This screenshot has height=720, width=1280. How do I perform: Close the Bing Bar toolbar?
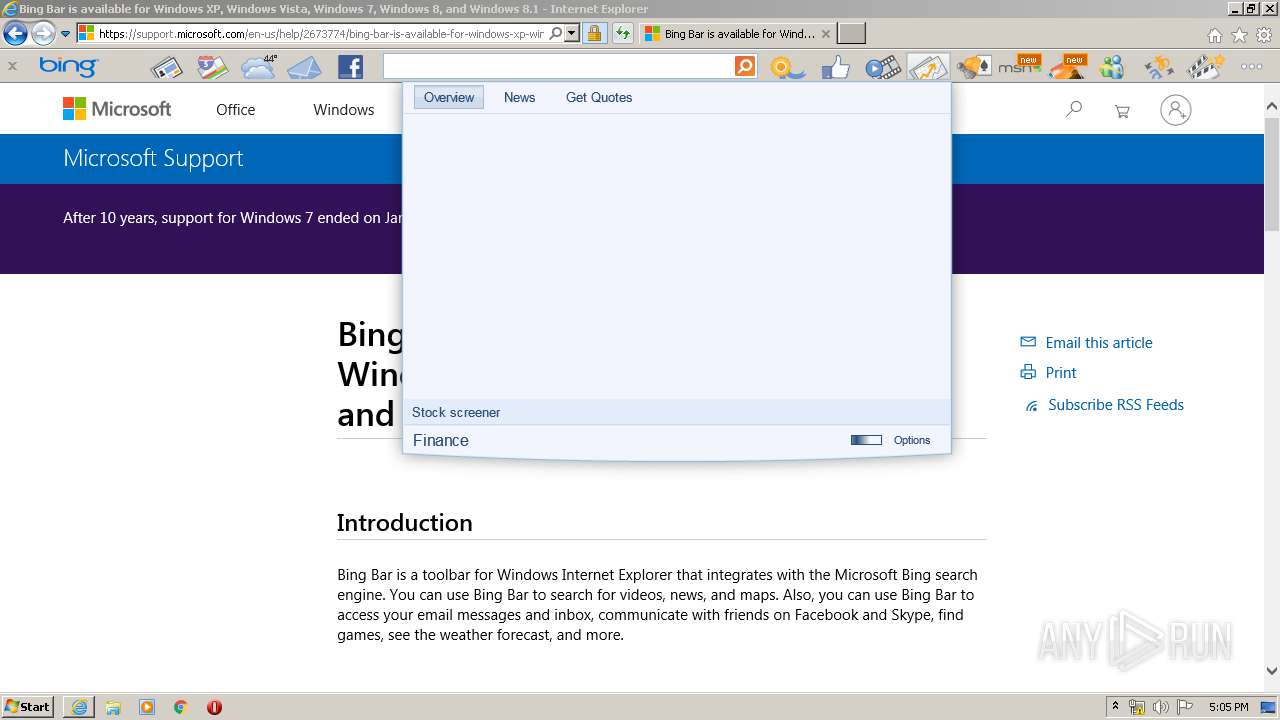click(x=12, y=67)
